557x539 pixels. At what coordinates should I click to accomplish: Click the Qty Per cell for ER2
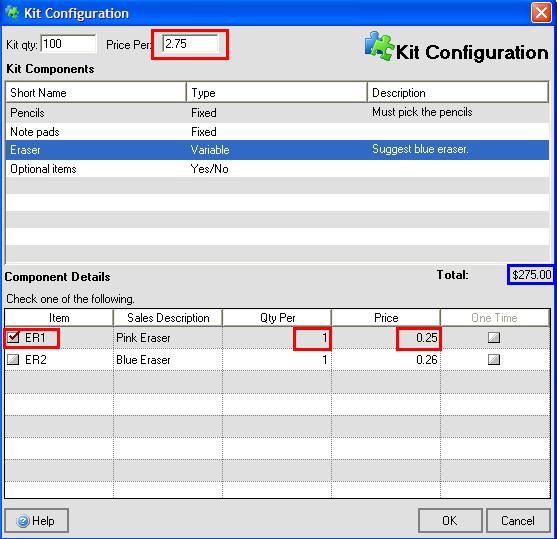point(277,360)
